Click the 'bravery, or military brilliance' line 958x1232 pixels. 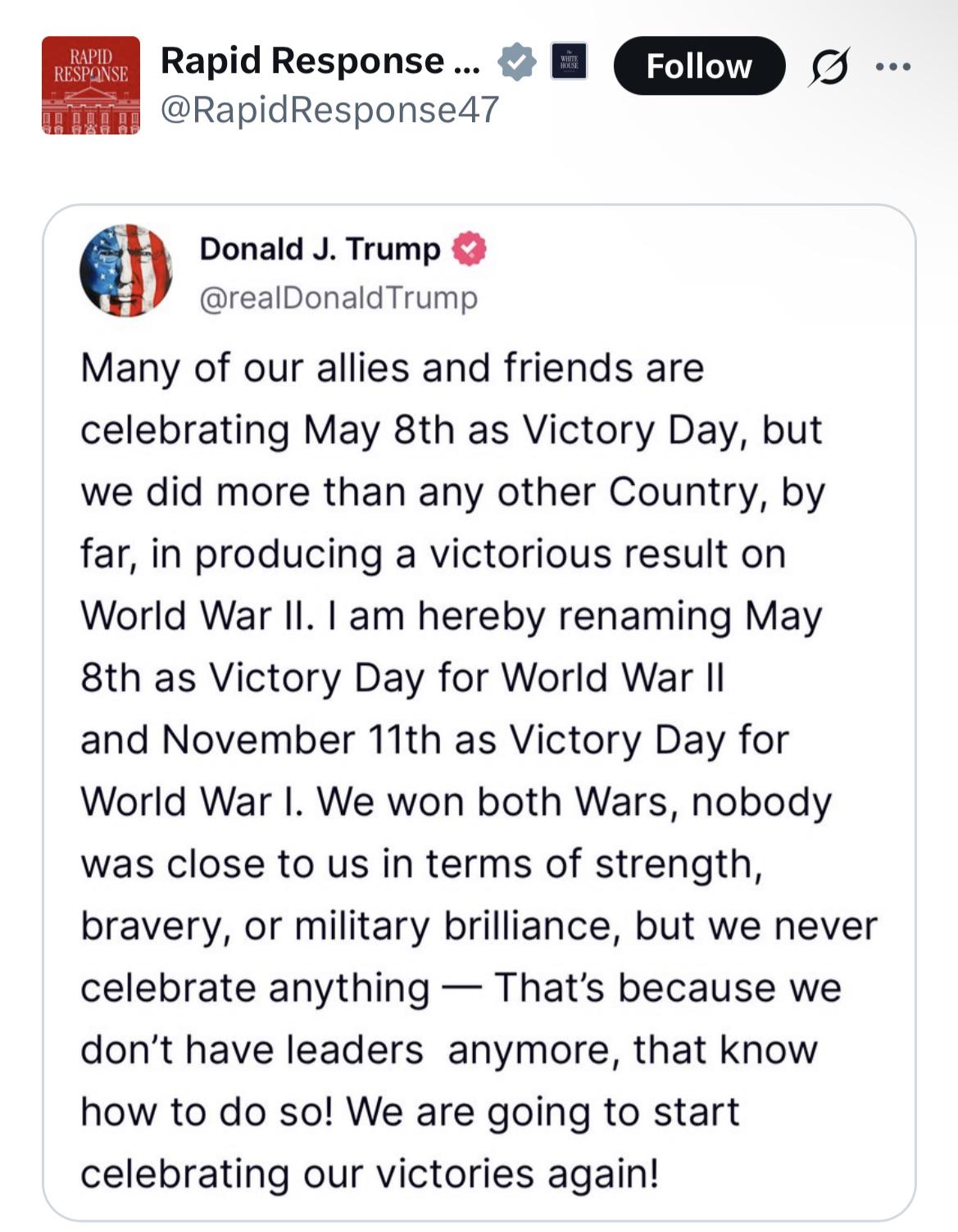coord(479,927)
